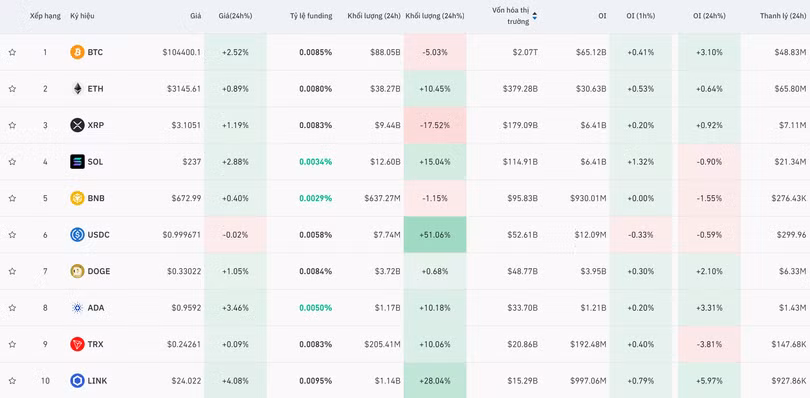The height and width of the screenshot is (398, 810).
Task: Toggle the ADA favorite star
Action: coord(12,308)
